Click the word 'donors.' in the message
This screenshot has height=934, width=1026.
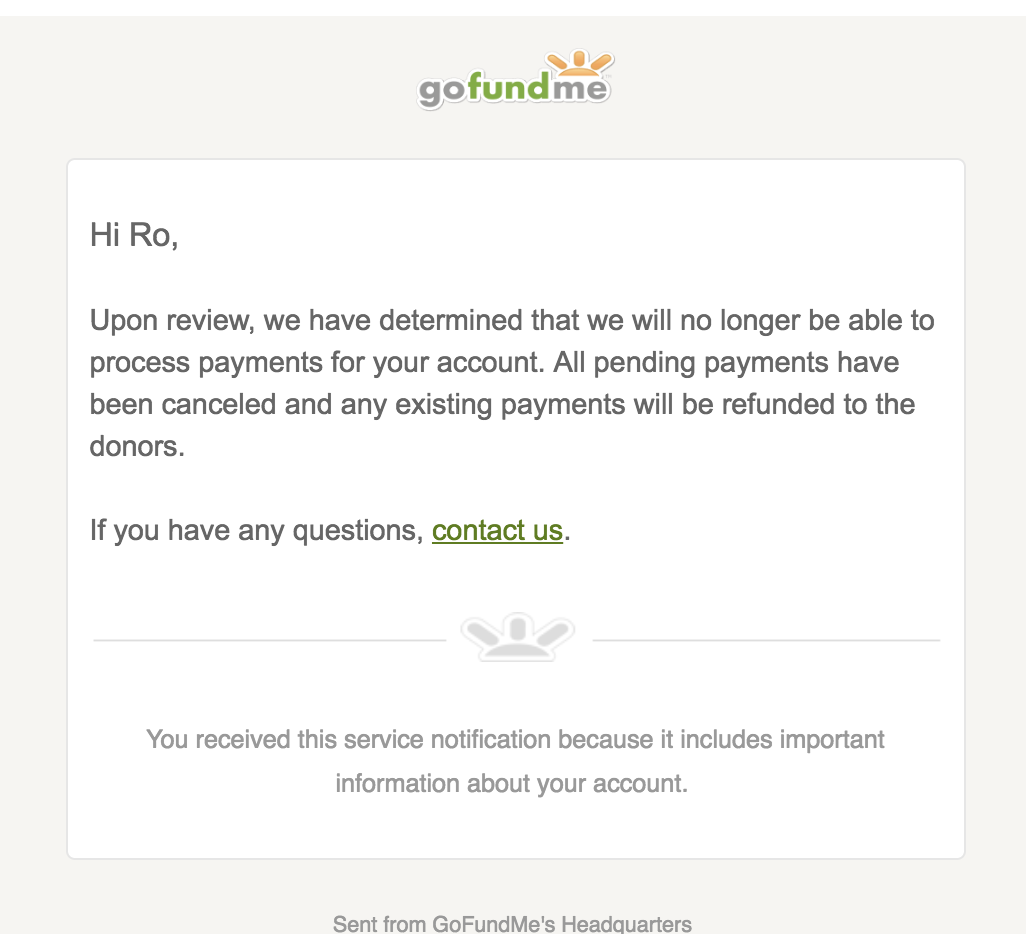[137, 446]
